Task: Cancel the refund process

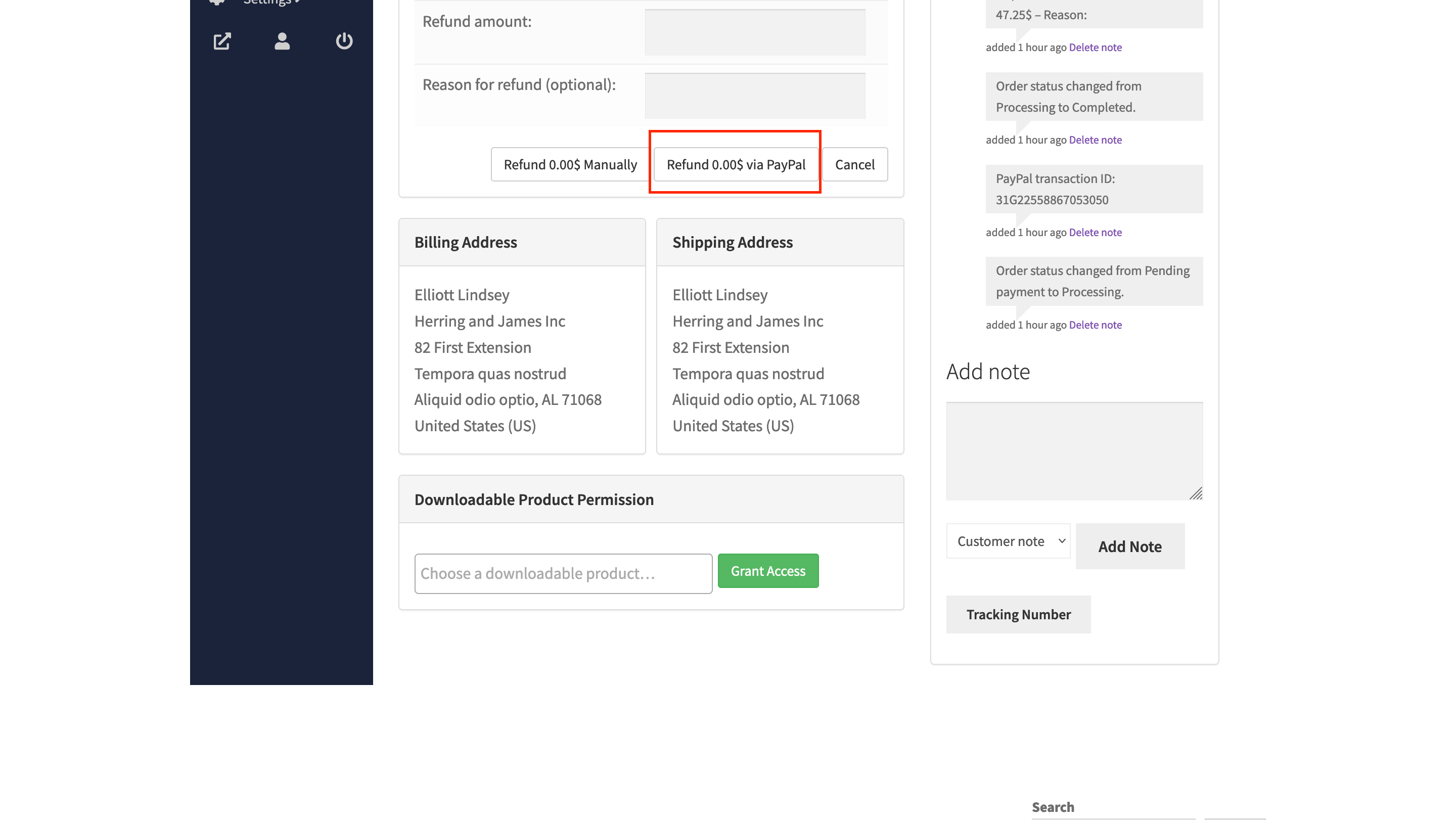Action: [854, 164]
